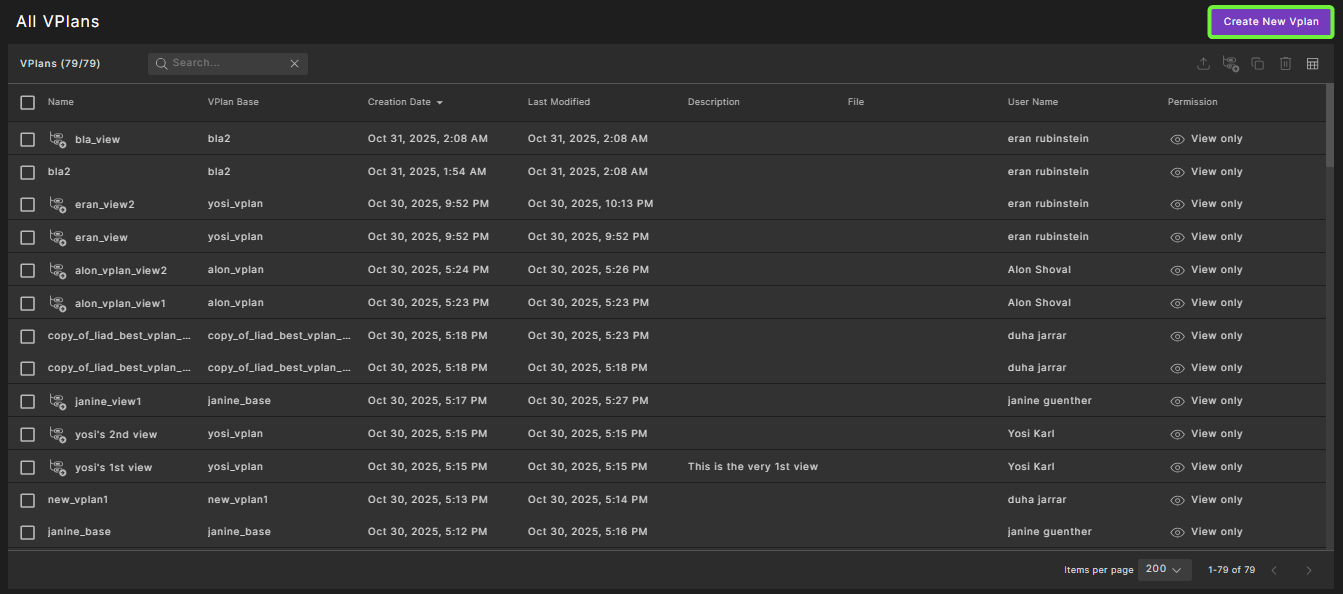Open the Items per page dropdown
Screen dimensions: 1343x594
pyautogui.click(x=1164, y=569)
